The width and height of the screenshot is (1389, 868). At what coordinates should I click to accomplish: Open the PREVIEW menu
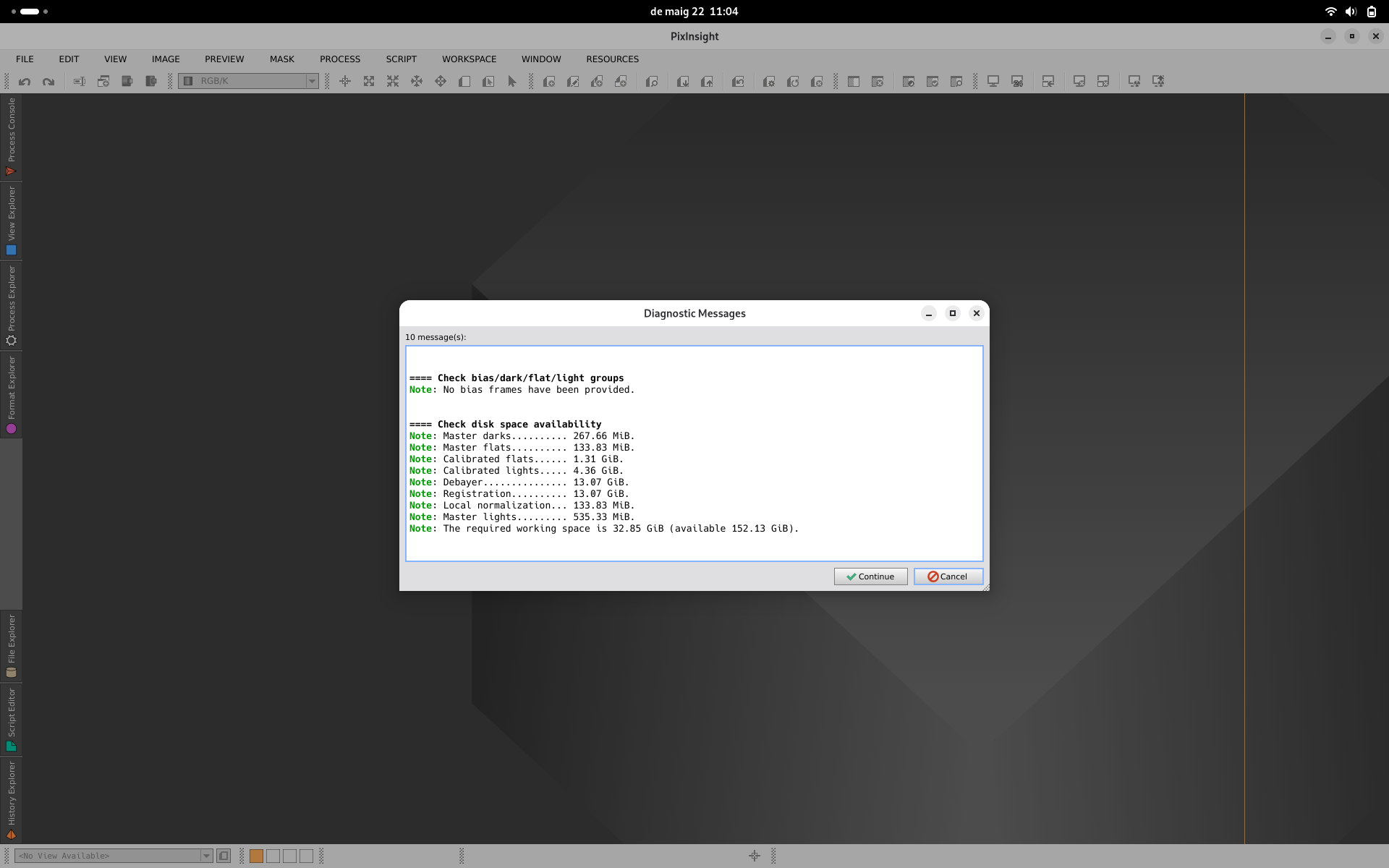(224, 59)
